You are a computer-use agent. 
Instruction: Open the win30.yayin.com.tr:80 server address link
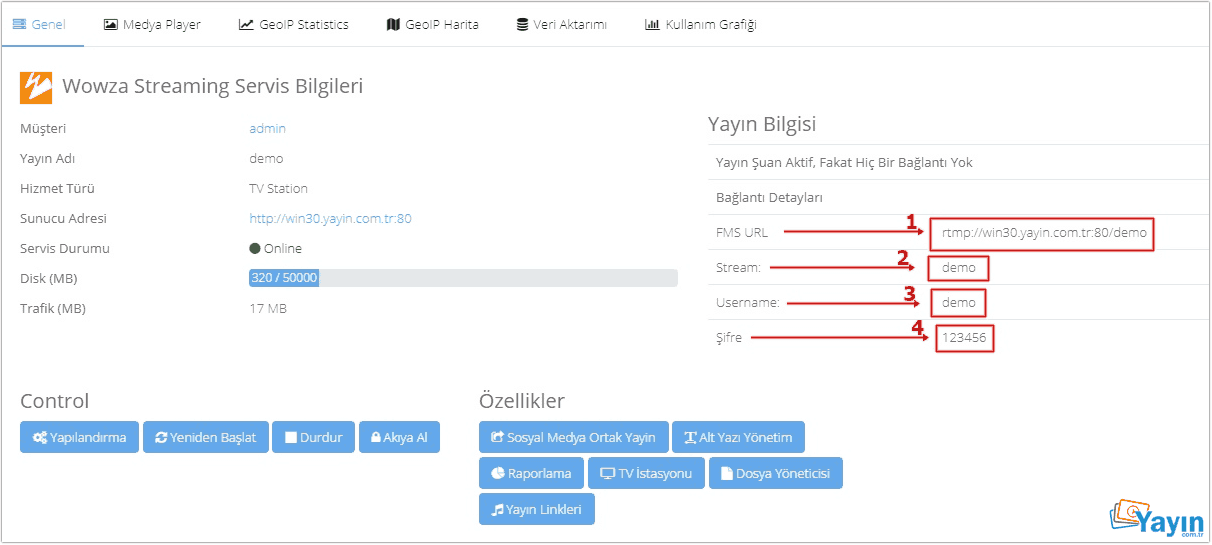click(330, 218)
